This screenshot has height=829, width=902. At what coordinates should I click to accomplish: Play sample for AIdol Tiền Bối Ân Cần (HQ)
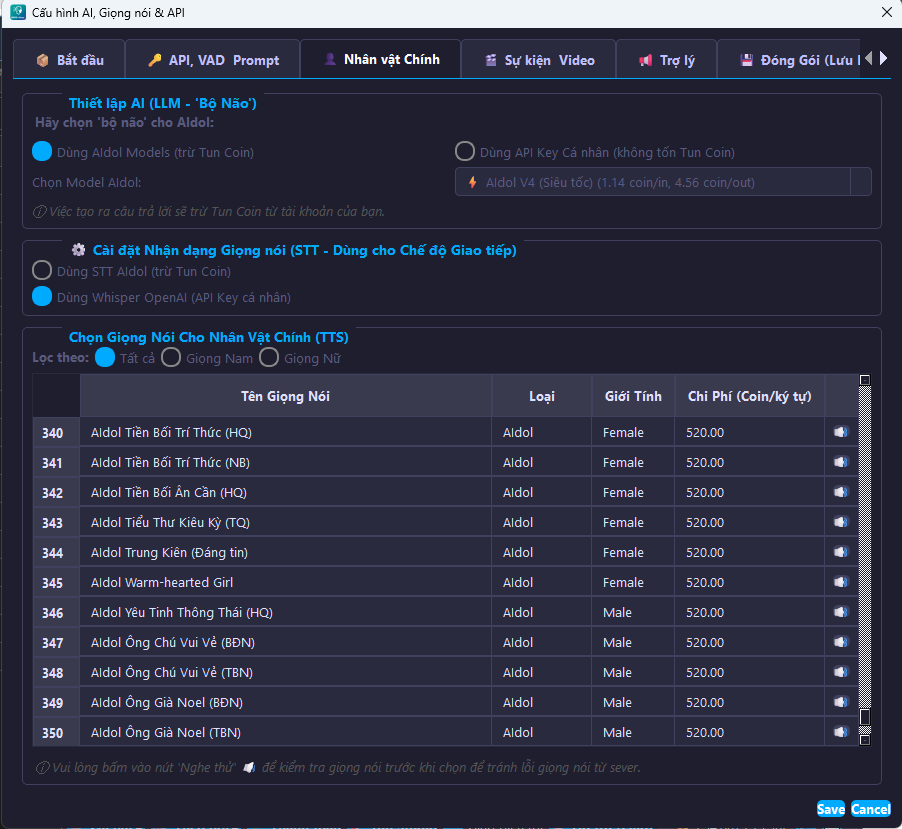(x=841, y=492)
